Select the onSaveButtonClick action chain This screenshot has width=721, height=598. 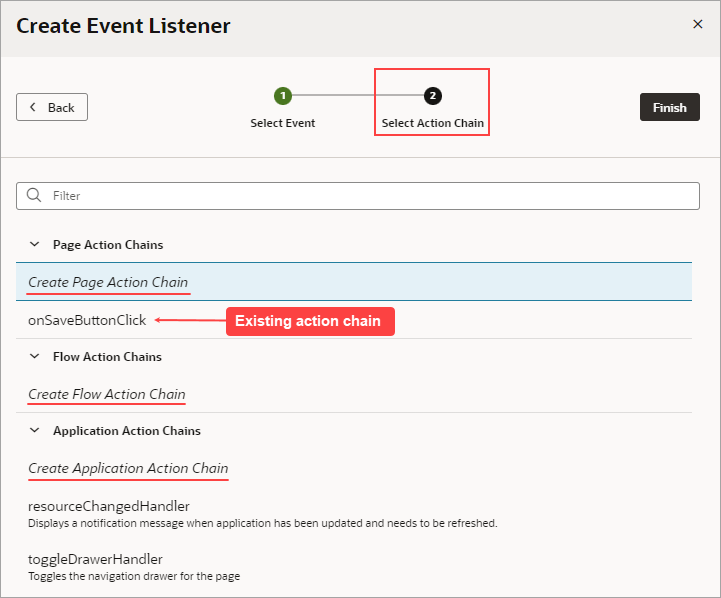click(354, 320)
